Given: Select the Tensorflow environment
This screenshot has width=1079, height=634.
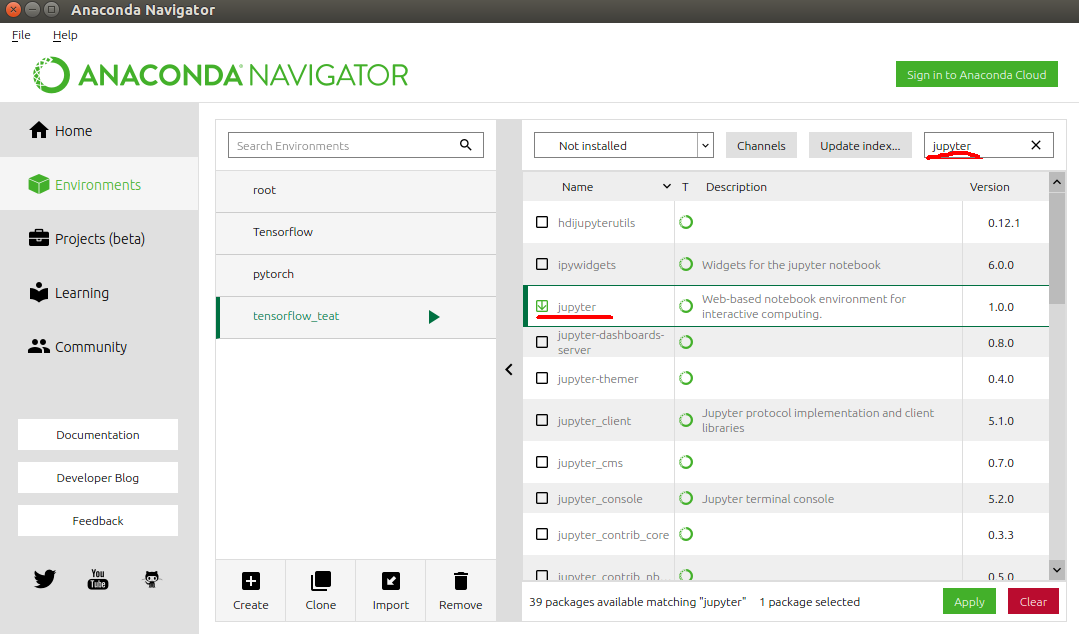Looking at the screenshot, I should pos(356,233).
